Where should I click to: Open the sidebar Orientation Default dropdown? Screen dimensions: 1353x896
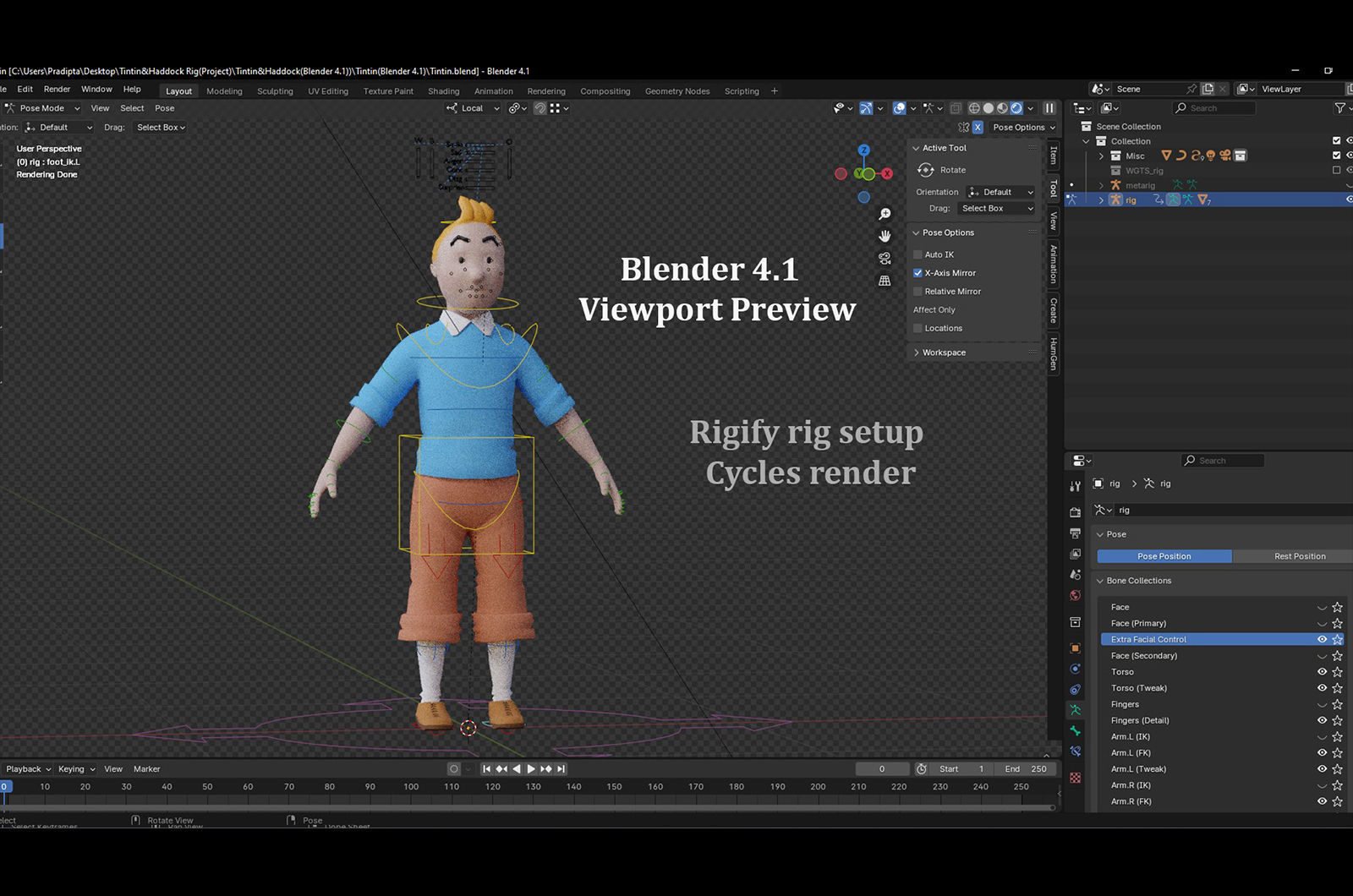(x=1000, y=192)
